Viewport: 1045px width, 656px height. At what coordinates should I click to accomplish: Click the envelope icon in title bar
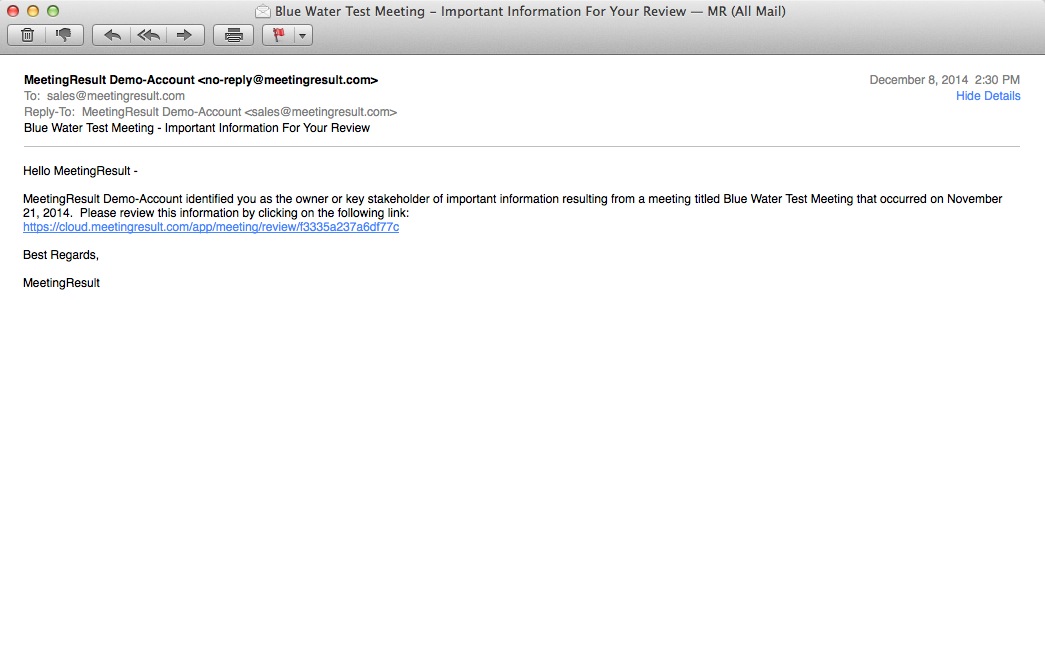[263, 11]
